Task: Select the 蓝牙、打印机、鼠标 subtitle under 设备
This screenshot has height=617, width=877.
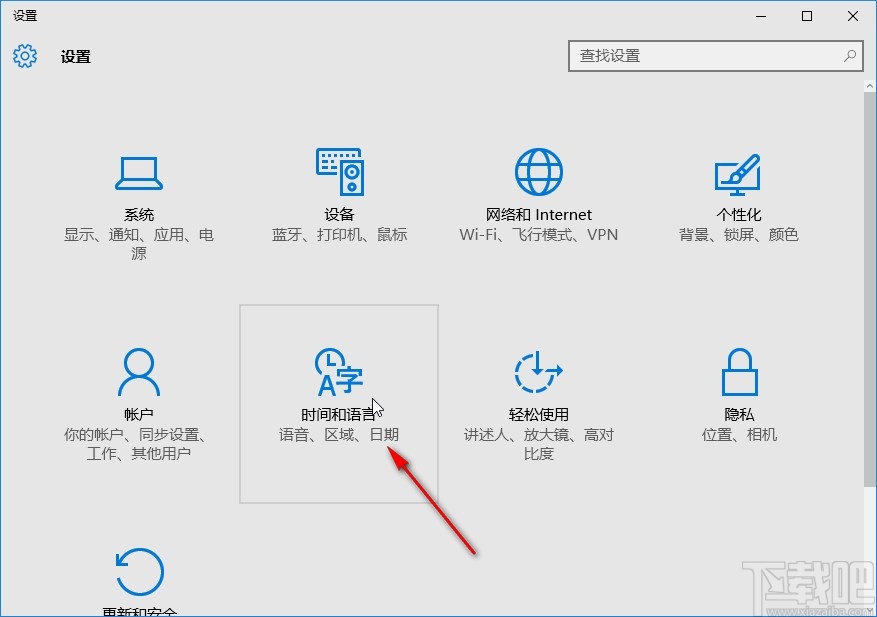Action: (x=339, y=235)
